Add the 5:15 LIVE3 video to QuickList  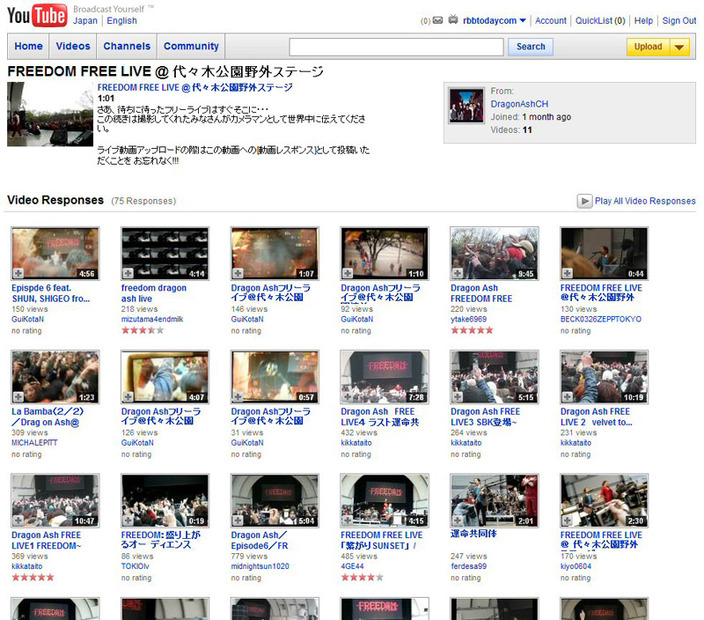pyautogui.click(x=457, y=397)
